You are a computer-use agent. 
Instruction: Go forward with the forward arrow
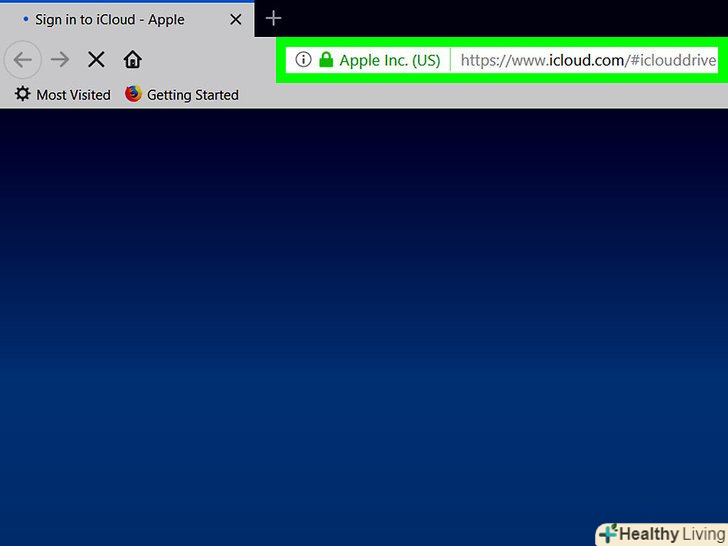coord(60,59)
